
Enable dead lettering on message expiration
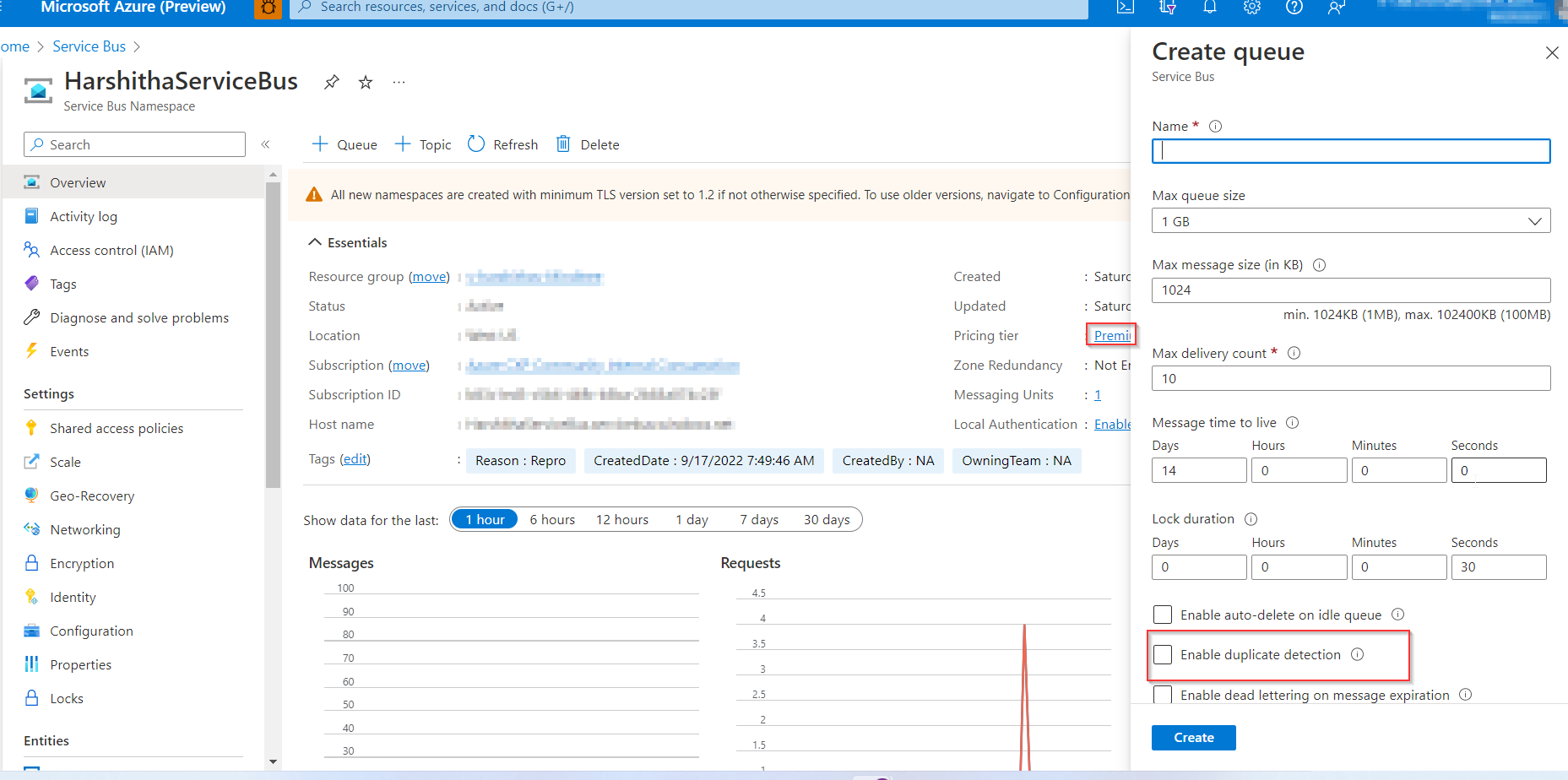point(1163,695)
